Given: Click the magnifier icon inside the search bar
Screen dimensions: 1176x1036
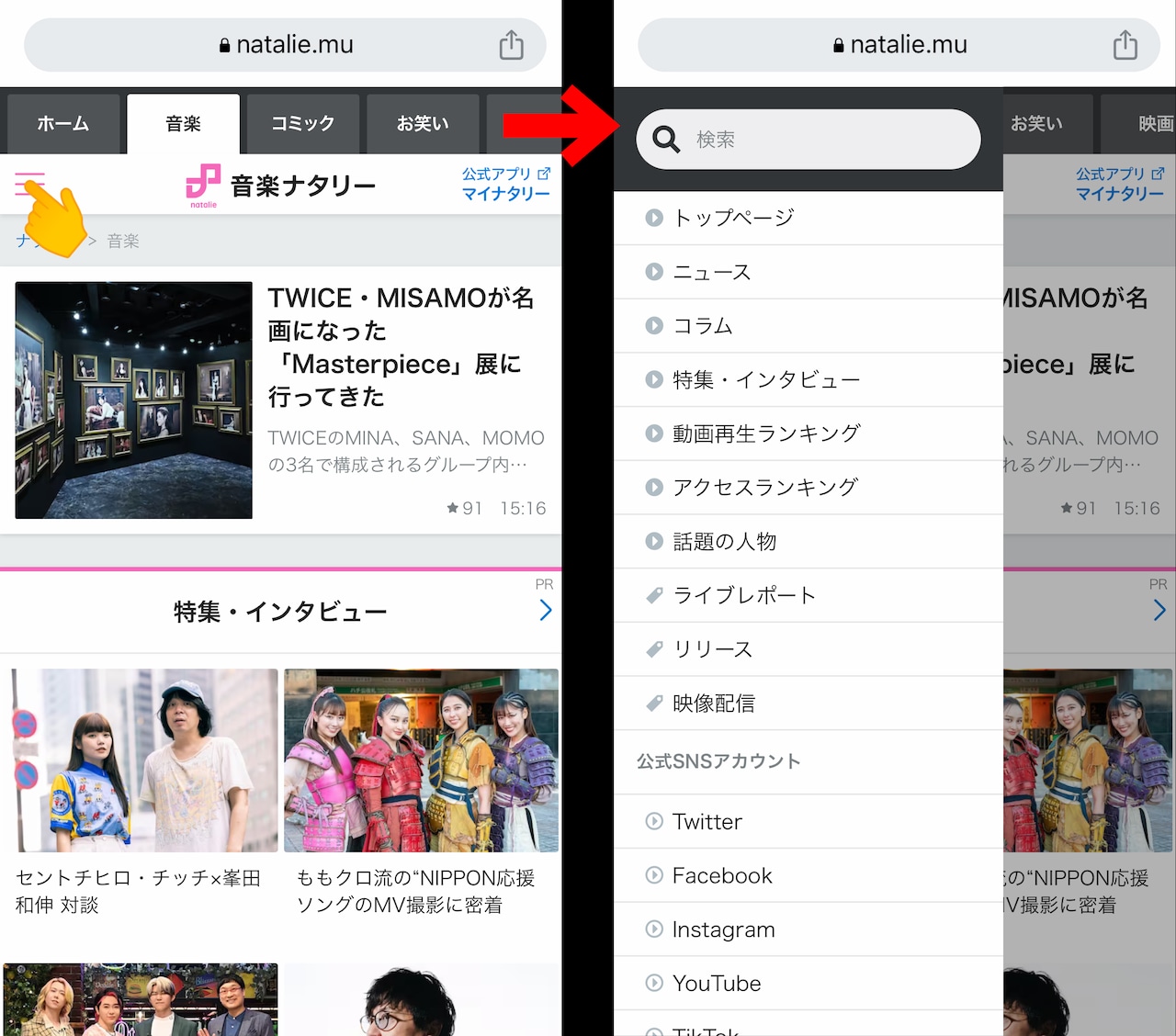Looking at the screenshot, I should (664, 139).
